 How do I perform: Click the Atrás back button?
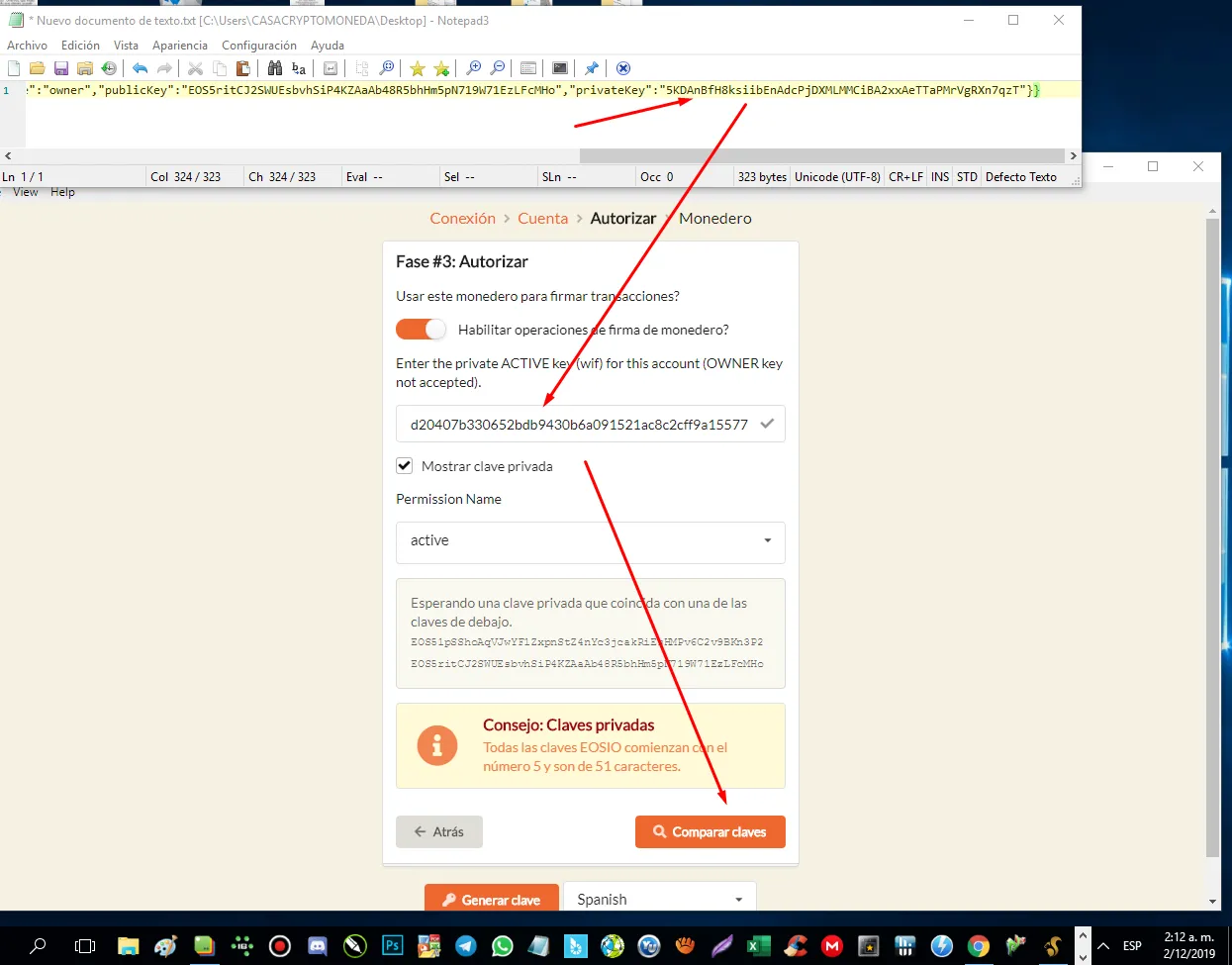(439, 832)
